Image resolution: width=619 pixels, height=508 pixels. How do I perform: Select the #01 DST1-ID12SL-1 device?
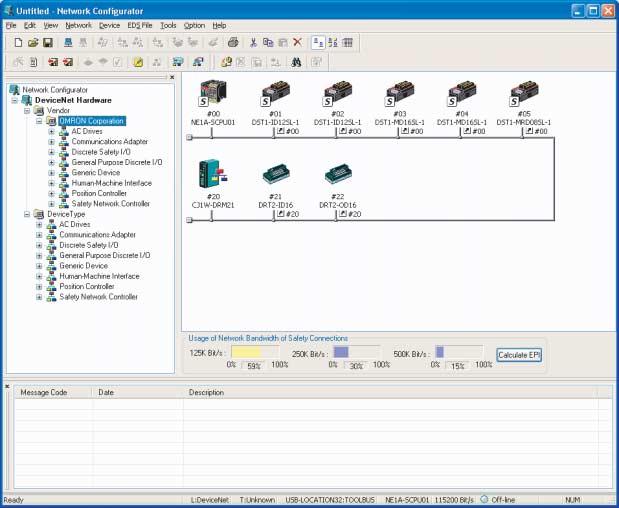point(276,103)
